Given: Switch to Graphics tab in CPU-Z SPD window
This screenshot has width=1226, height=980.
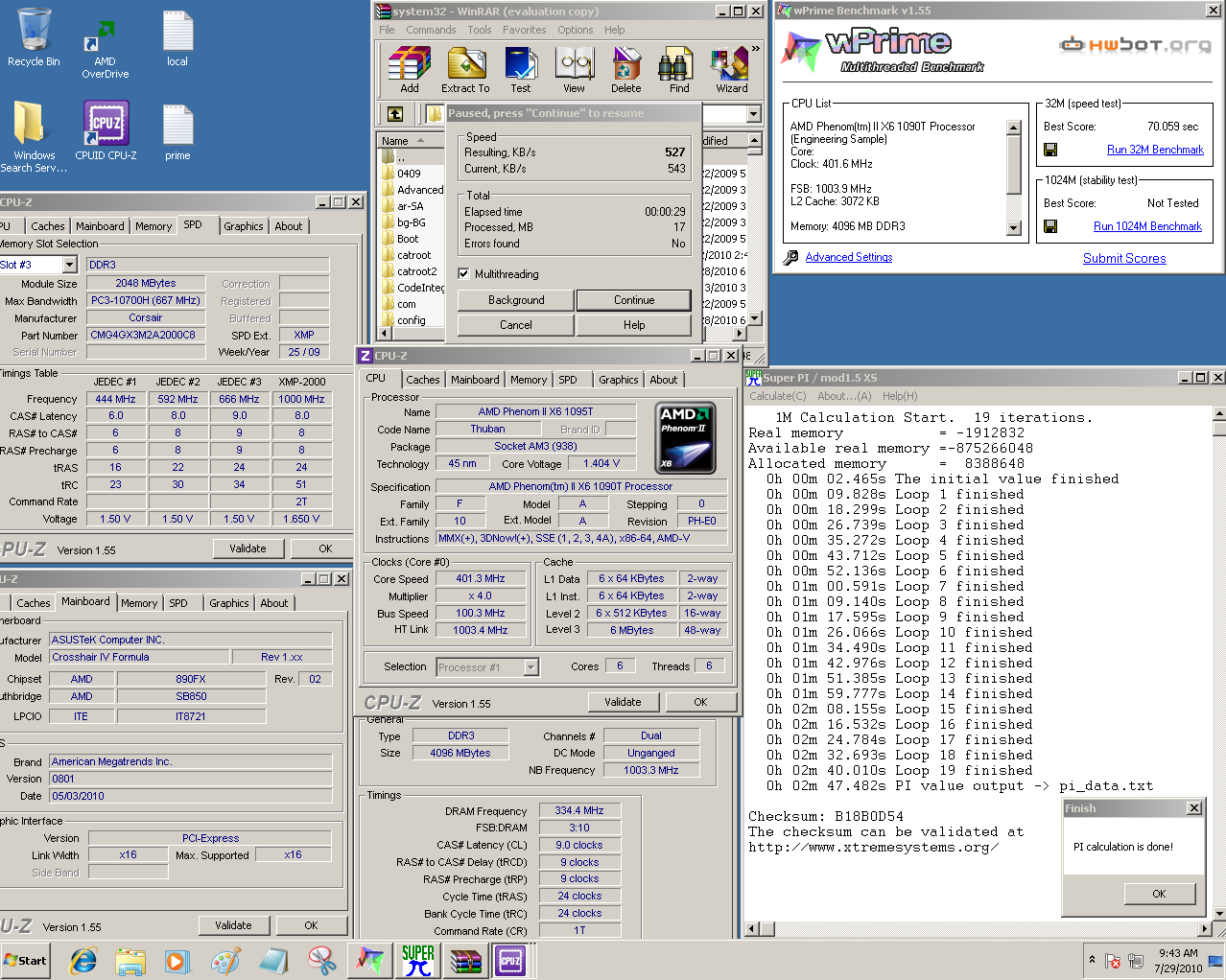Looking at the screenshot, I should point(243,226).
